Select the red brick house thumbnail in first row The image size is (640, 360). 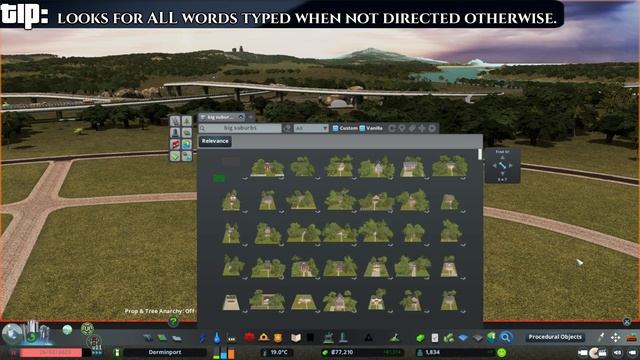pos(267,167)
